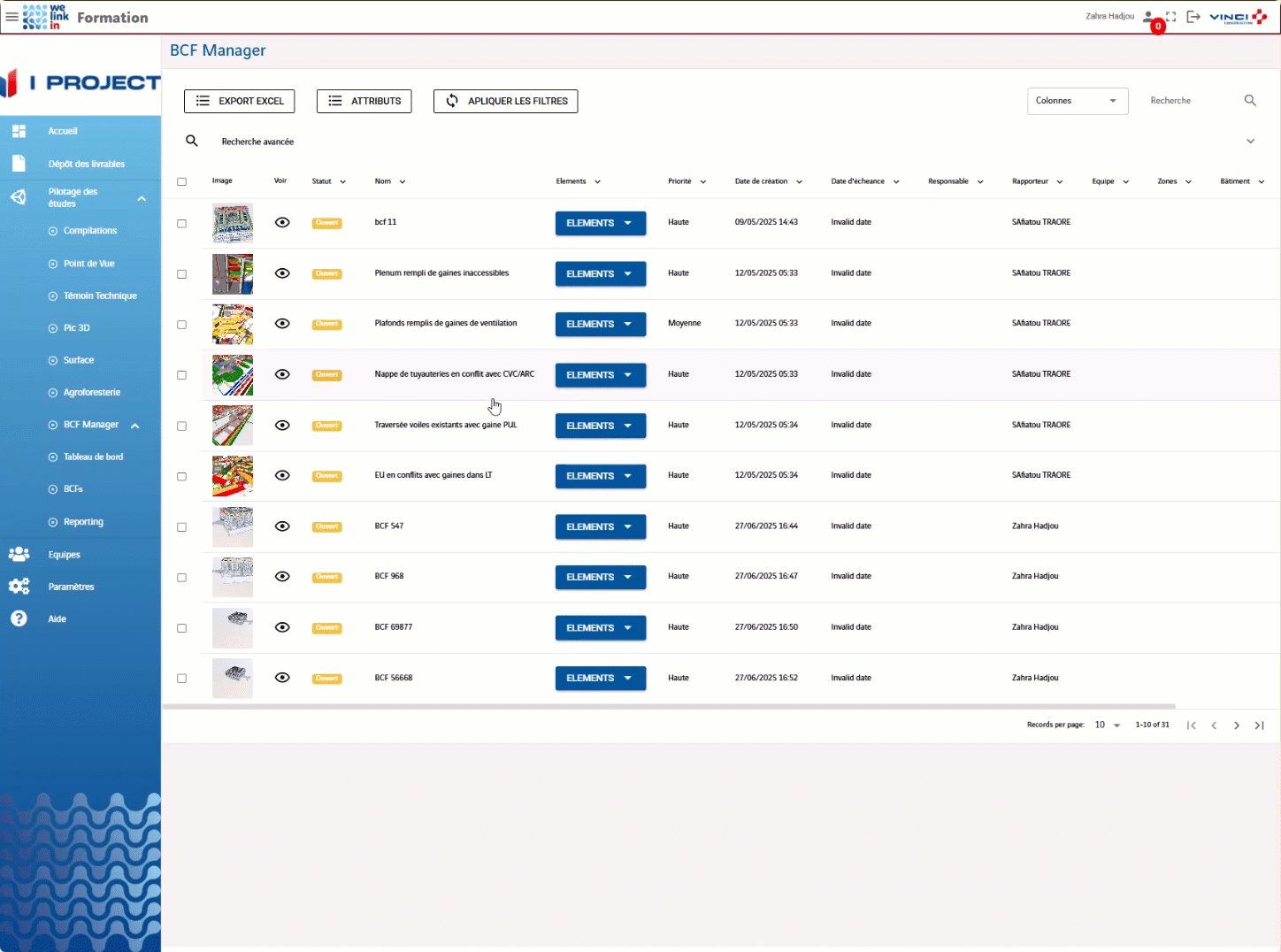Check the box for BCF 547 row
Image resolution: width=1281 pixels, height=952 pixels.
tap(182, 527)
